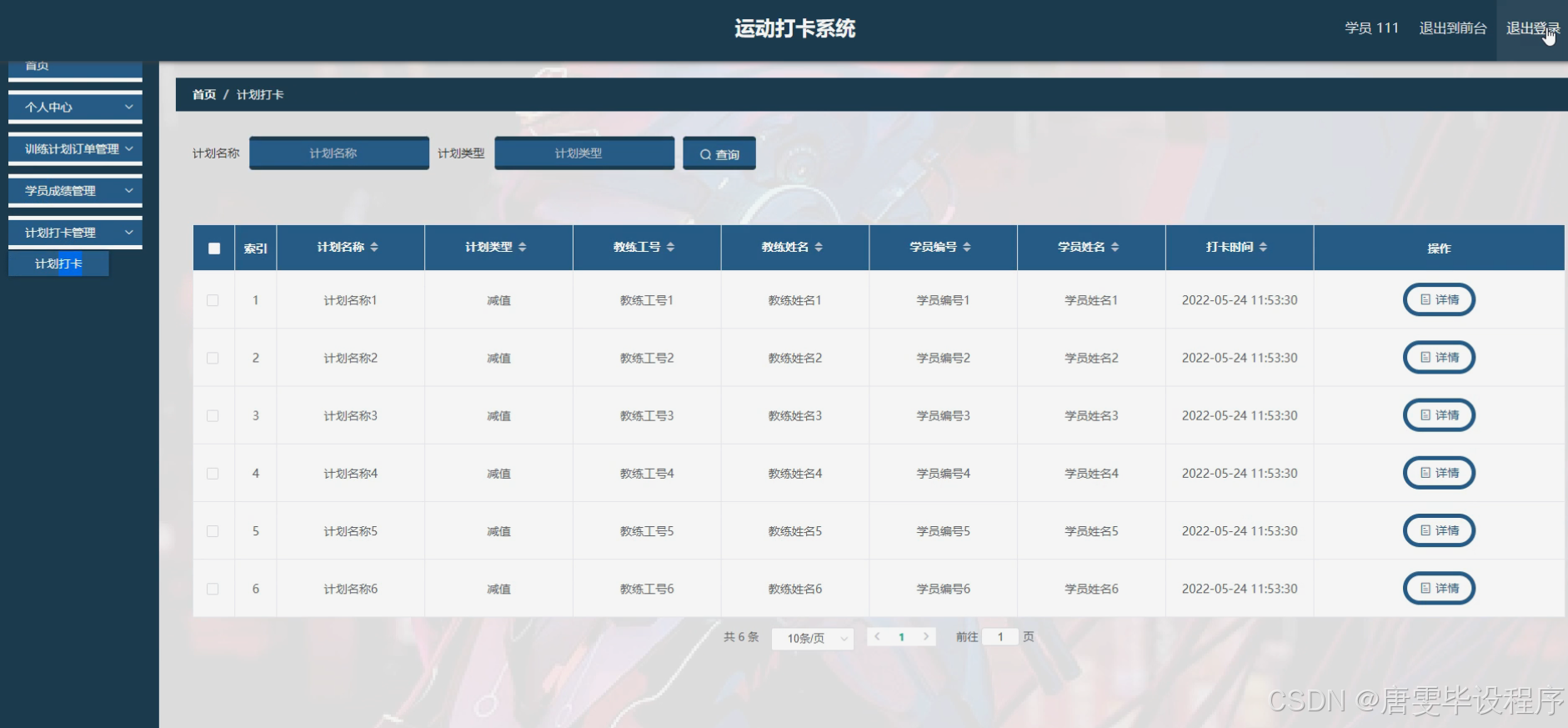The height and width of the screenshot is (728, 1568).
Task: Go to previous page arrow
Action: point(877,636)
